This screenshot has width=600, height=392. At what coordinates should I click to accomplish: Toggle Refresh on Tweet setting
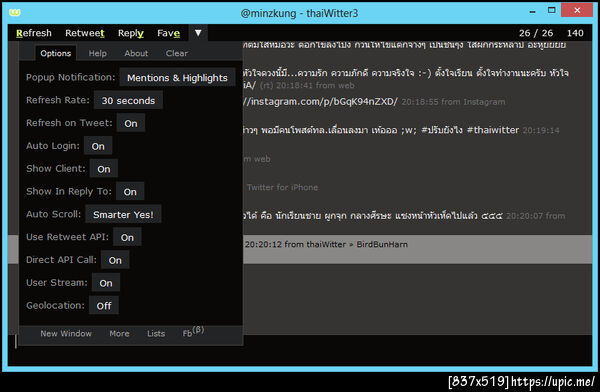[x=131, y=123]
